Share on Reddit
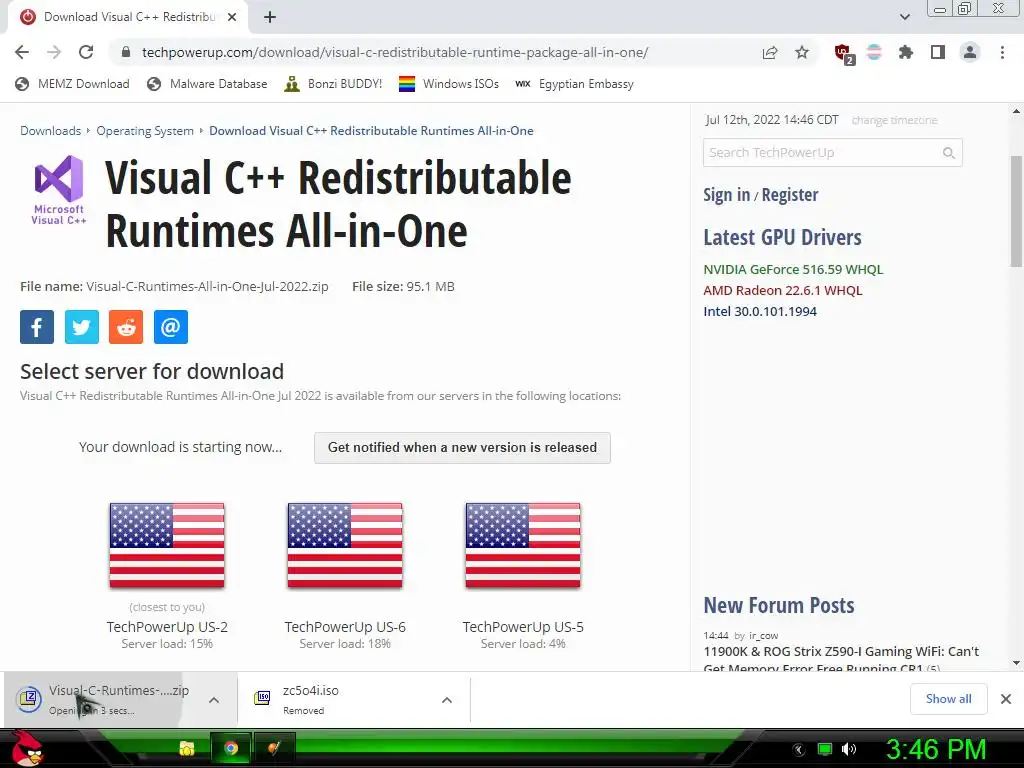Viewport: 1024px width, 768px height. pyautogui.click(x=126, y=327)
